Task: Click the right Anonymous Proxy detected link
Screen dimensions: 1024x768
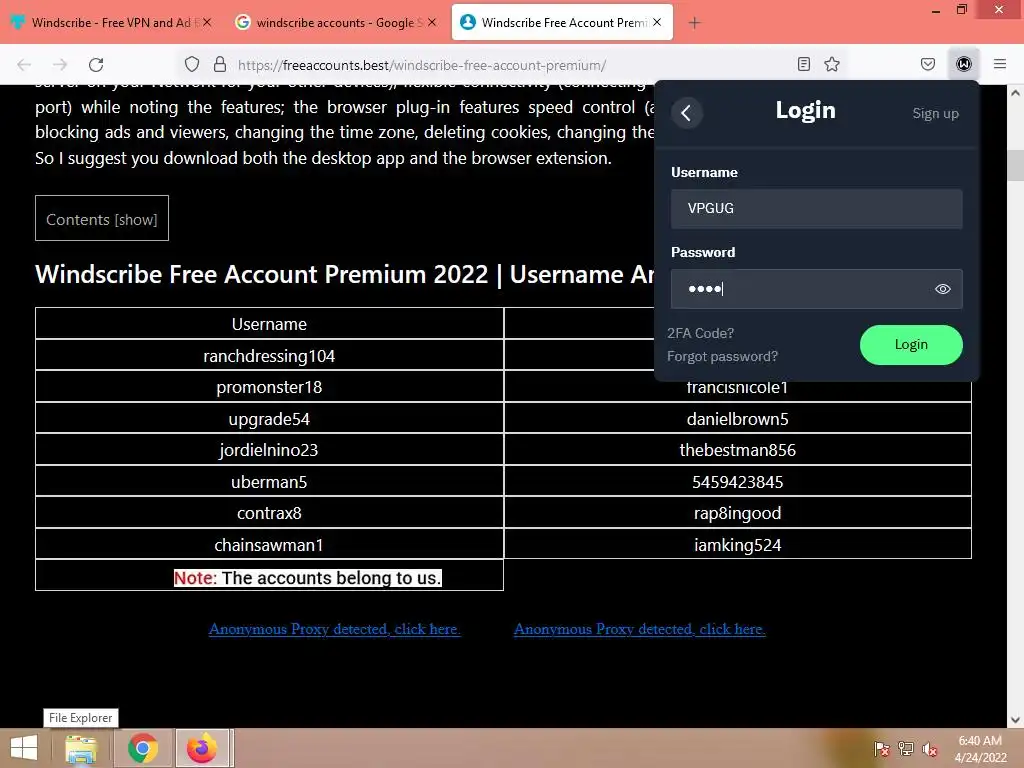Action: 639,629
